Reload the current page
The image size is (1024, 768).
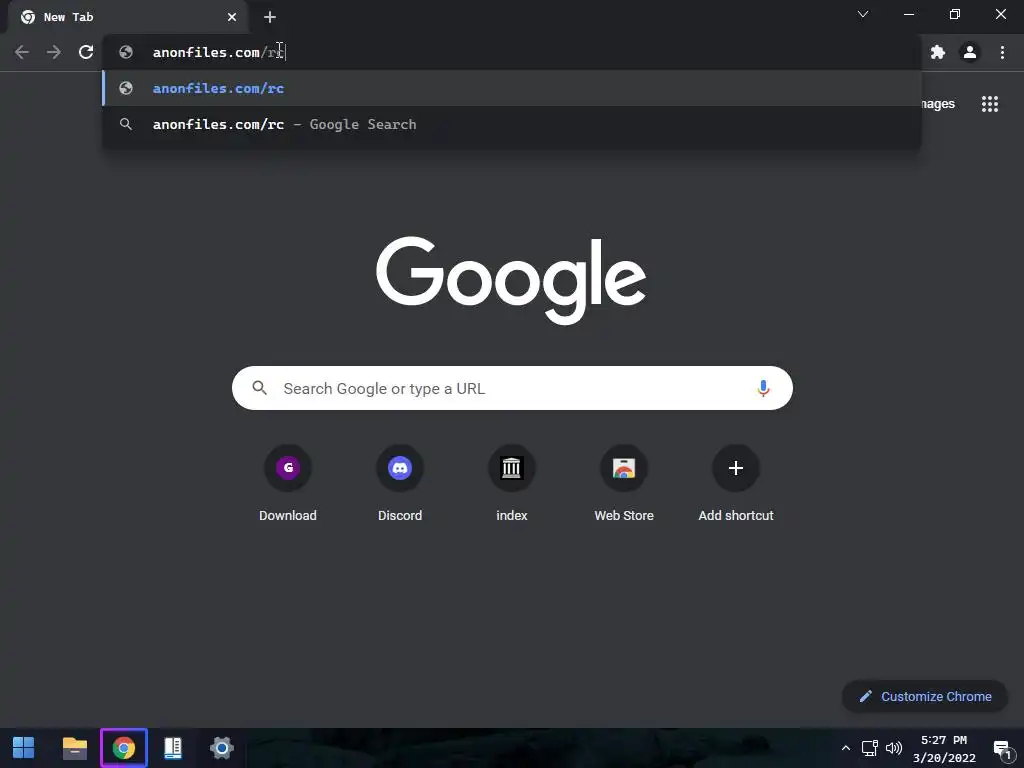pos(86,52)
